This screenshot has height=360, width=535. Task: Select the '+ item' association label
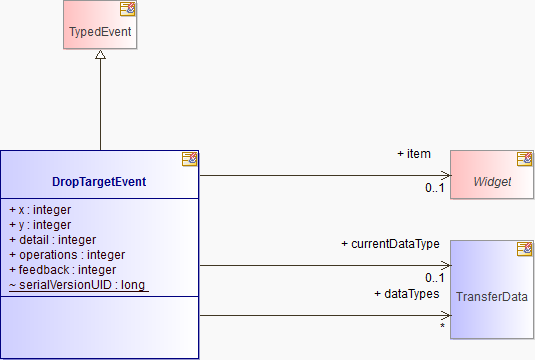pos(414,154)
